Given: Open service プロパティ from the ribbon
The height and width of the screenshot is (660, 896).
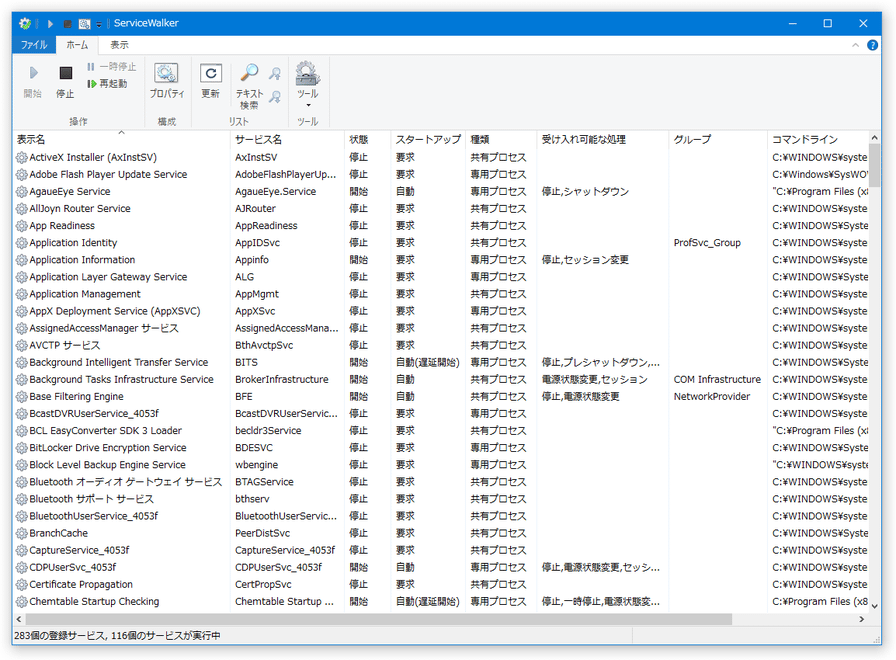Looking at the screenshot, I should pos(167,81).
